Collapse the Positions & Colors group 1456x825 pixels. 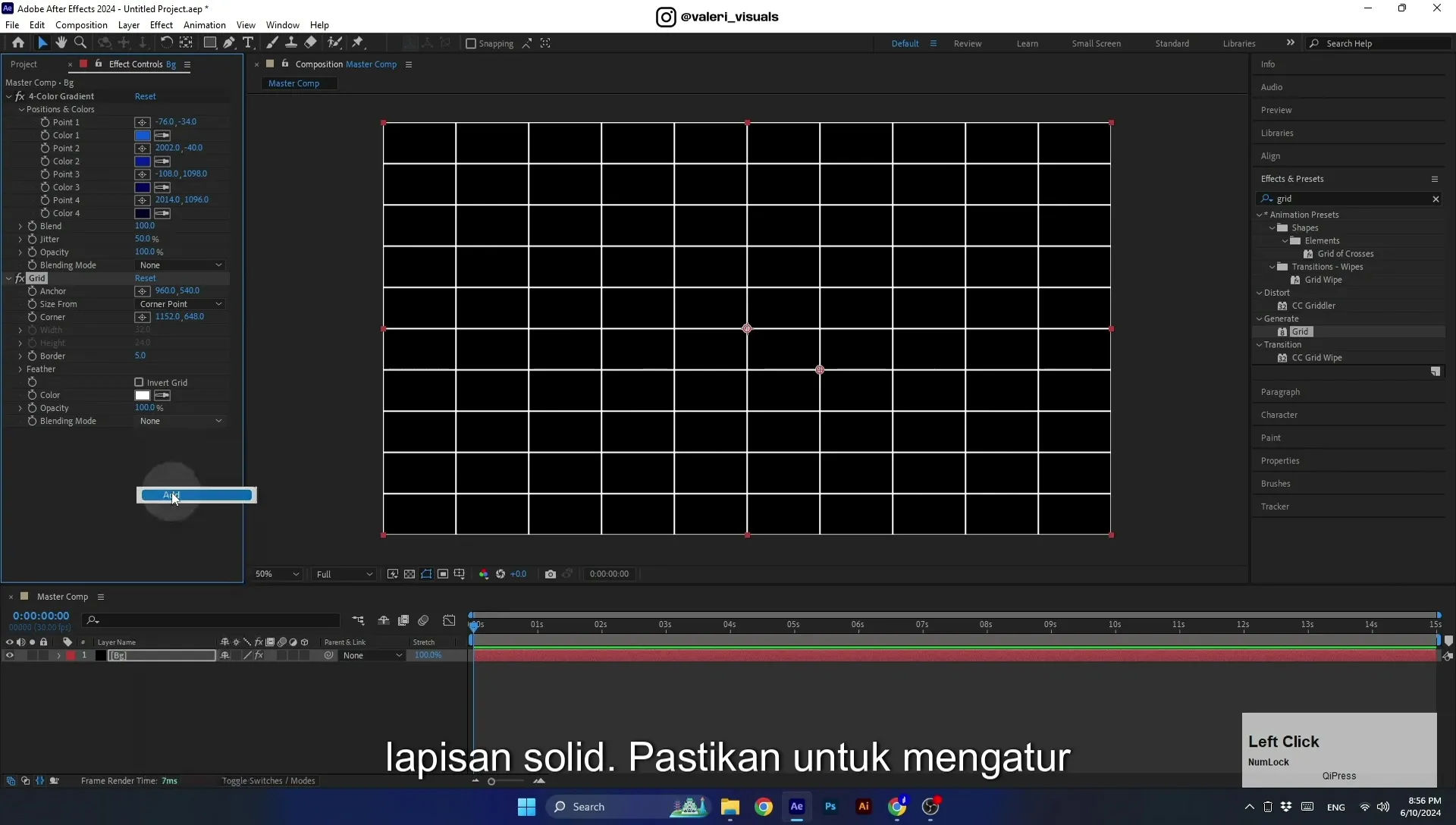pyautogui.click(x=21, y=109)
